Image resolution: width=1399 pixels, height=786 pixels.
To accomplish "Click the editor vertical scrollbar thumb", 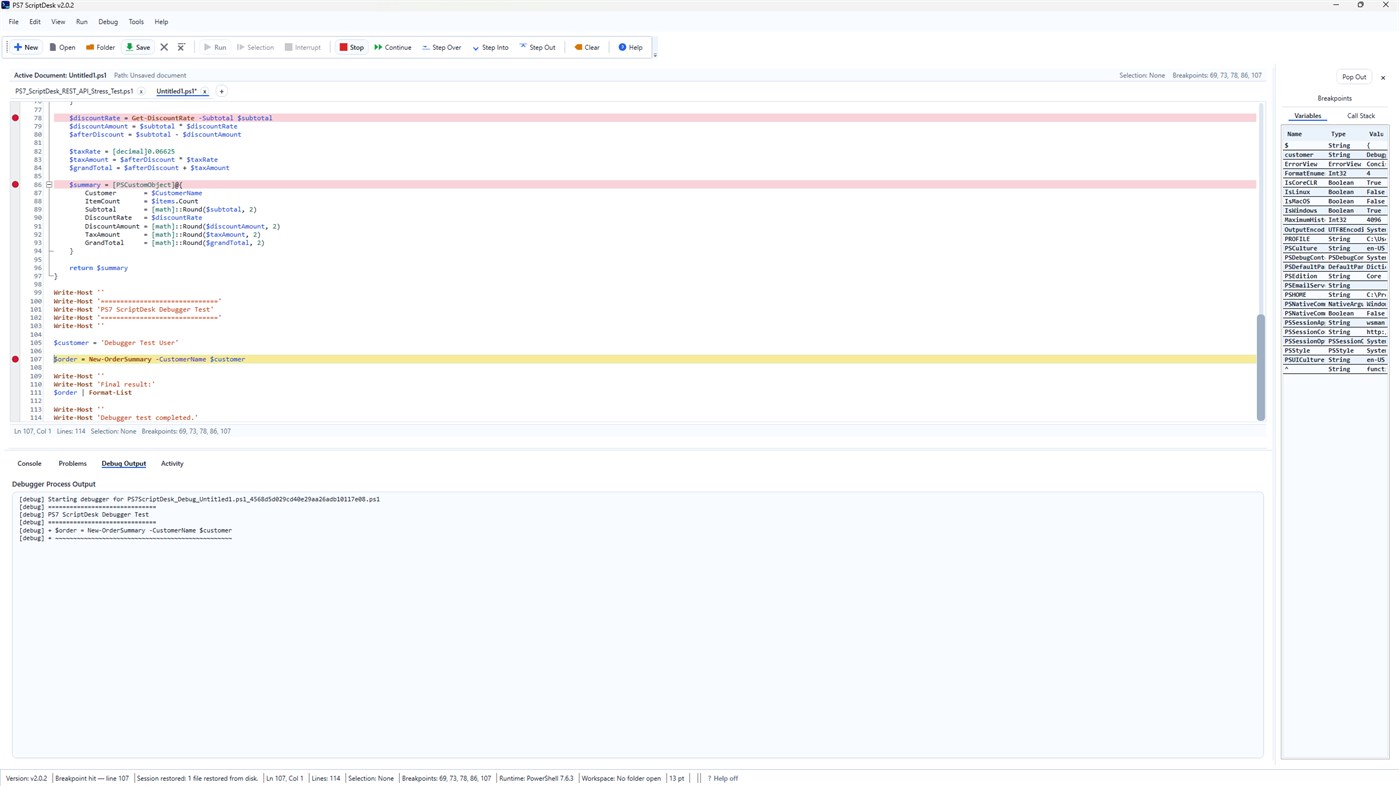I will click(x=1260, y=367).
